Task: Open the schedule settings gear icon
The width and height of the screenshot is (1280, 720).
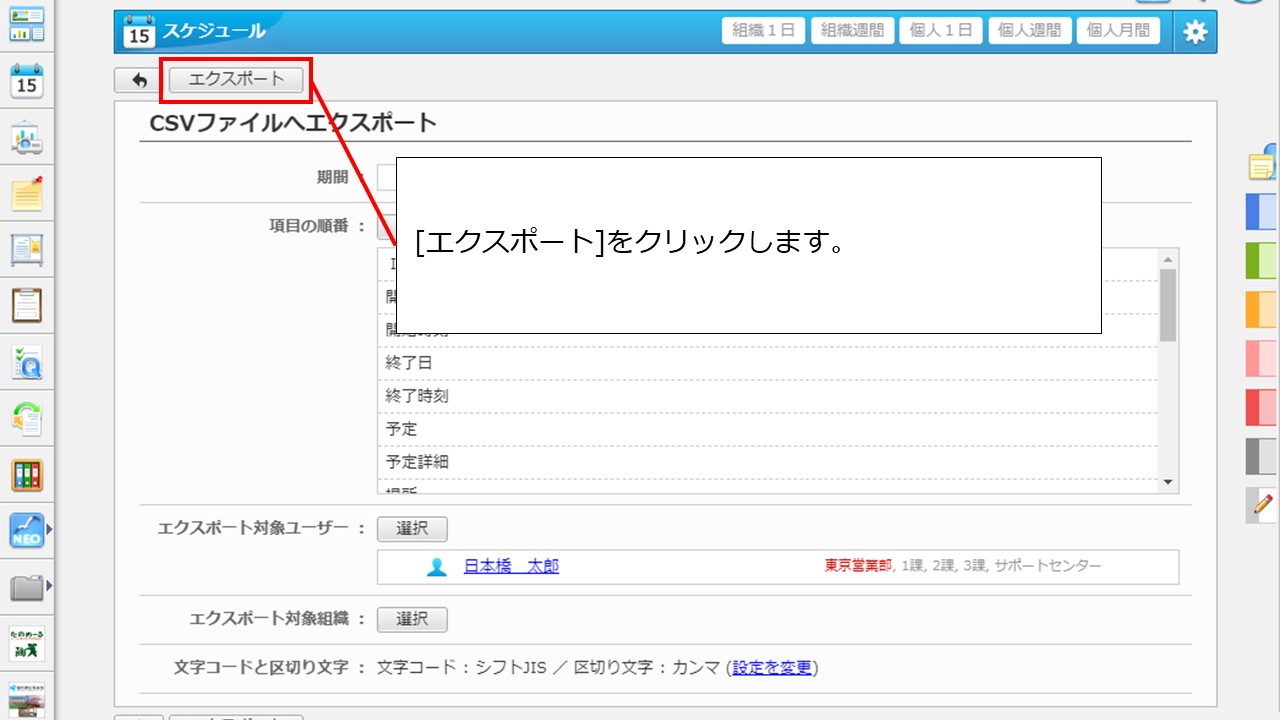Action: point(1195,31)
